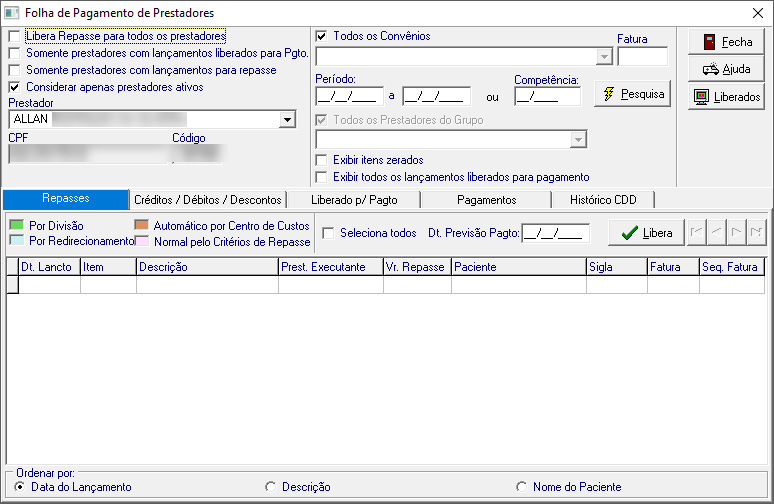The width and height of the screenshot is (774, 504).
Task: Check Somente prestadores com lançamentos para repasse
Action: [x=14, y=70]
